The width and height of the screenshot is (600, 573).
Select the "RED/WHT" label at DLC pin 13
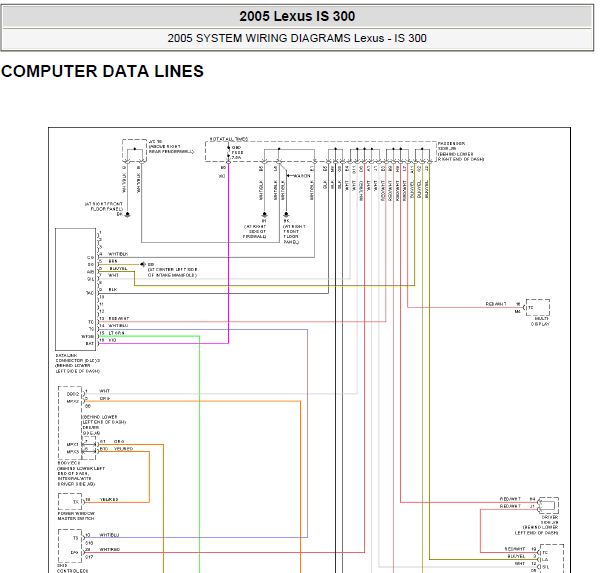[x=119, y=318]
